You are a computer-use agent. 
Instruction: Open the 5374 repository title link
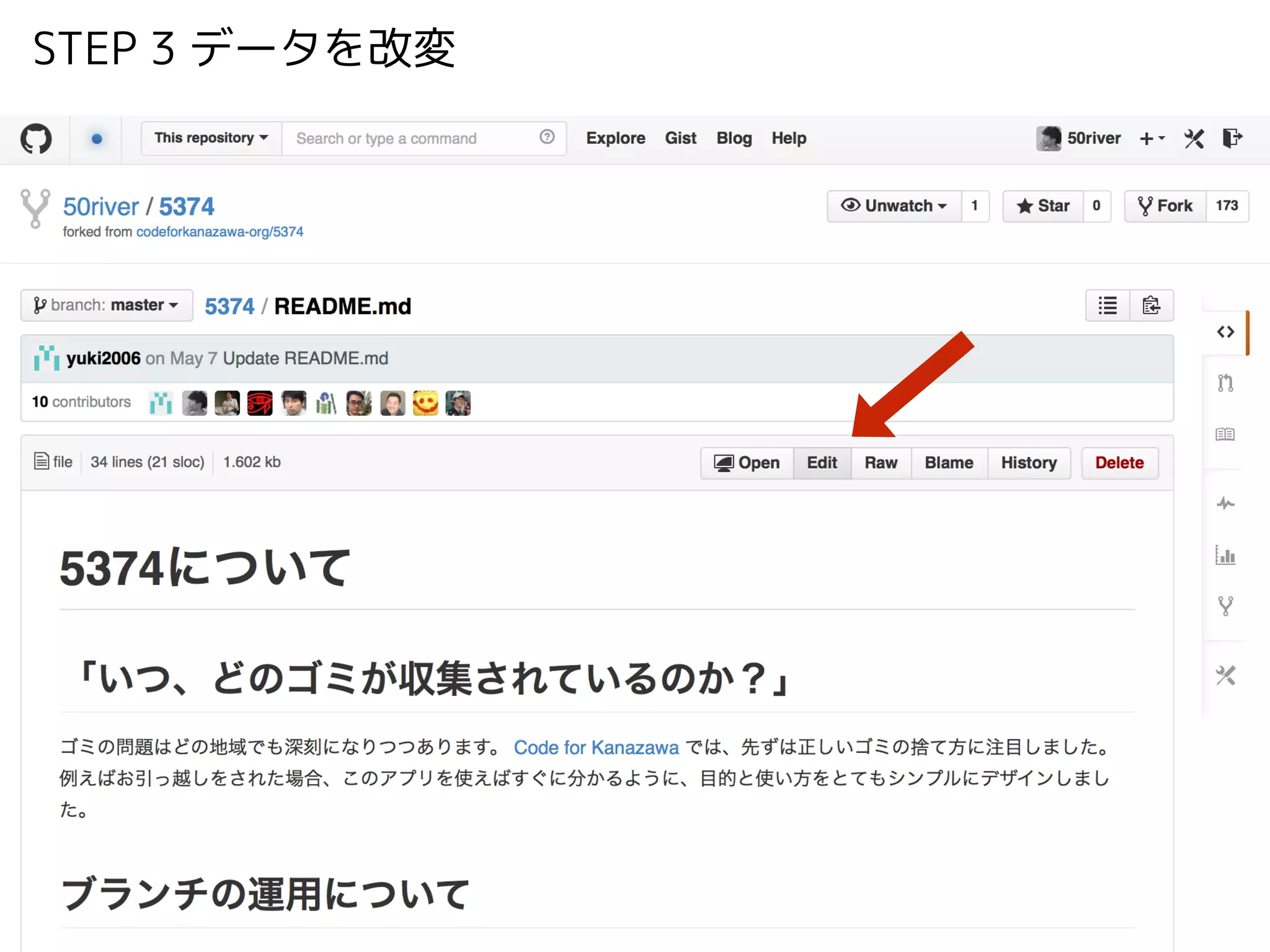tap(187, 207)
